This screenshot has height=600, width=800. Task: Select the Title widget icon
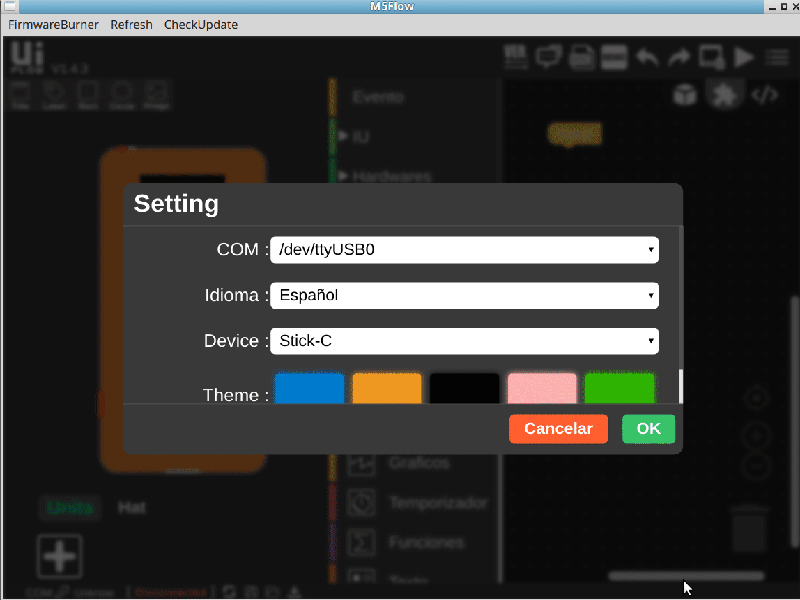[20, 95]
